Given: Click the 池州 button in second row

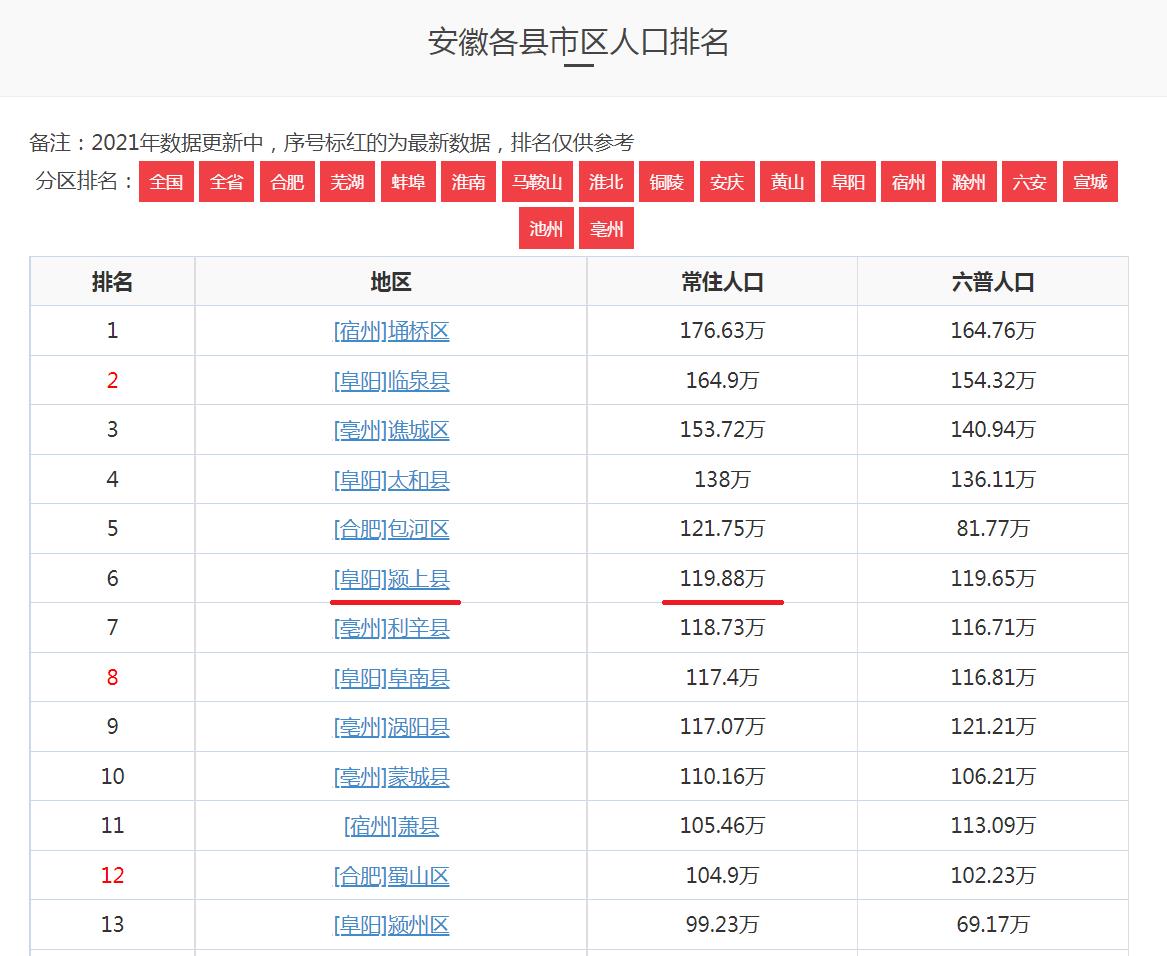Looking at the screenshot, I should click(546, 229).
